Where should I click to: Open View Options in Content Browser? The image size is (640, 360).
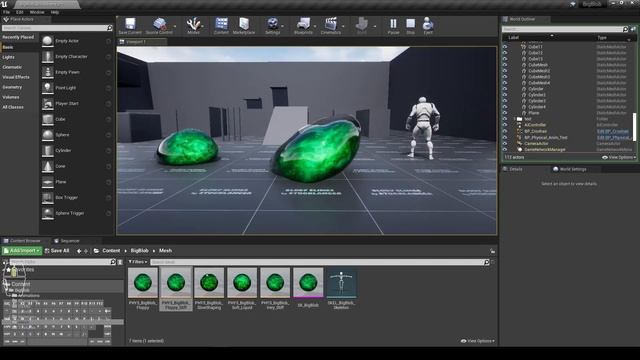(x=478, y=341)
